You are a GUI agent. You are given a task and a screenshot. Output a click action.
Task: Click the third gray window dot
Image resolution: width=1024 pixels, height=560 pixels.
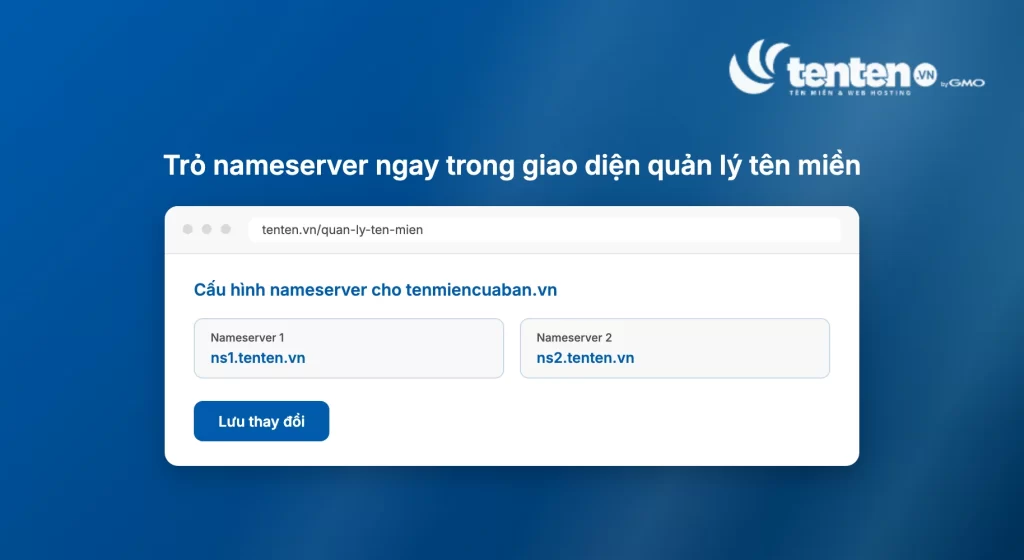click(x=226, y=229)
